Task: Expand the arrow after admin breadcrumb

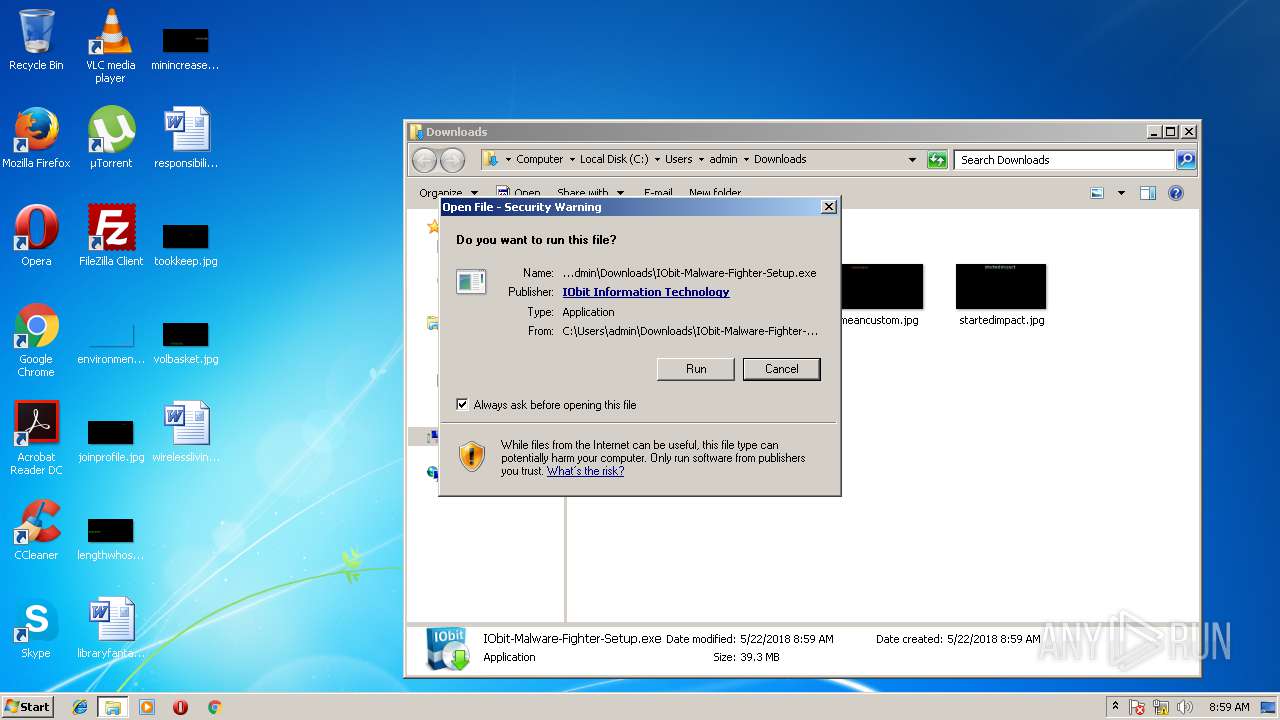Action: (x=746, y=160)
